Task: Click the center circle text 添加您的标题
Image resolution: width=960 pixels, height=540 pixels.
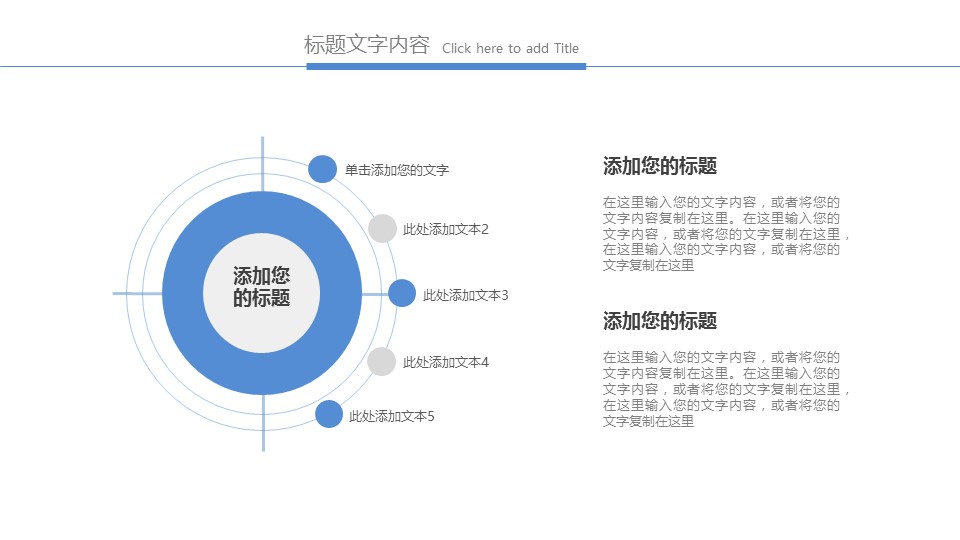Action: click(261, 287)
